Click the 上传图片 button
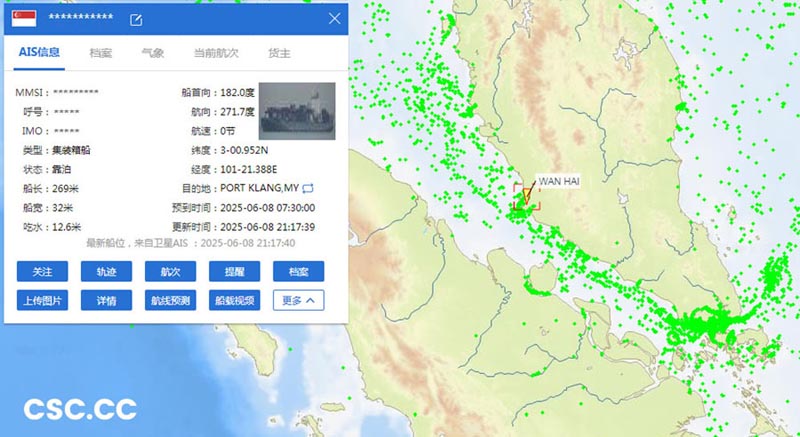This screenshot has height=437, width=800. (42, 299)
